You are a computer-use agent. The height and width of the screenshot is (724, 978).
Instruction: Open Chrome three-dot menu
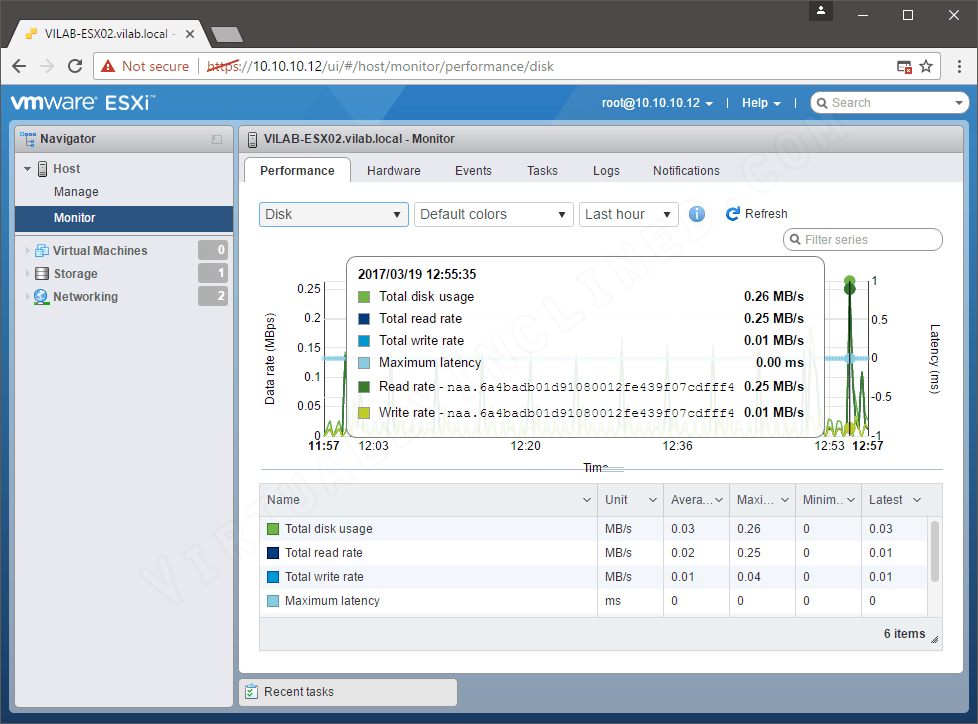(x=959, y=66)
